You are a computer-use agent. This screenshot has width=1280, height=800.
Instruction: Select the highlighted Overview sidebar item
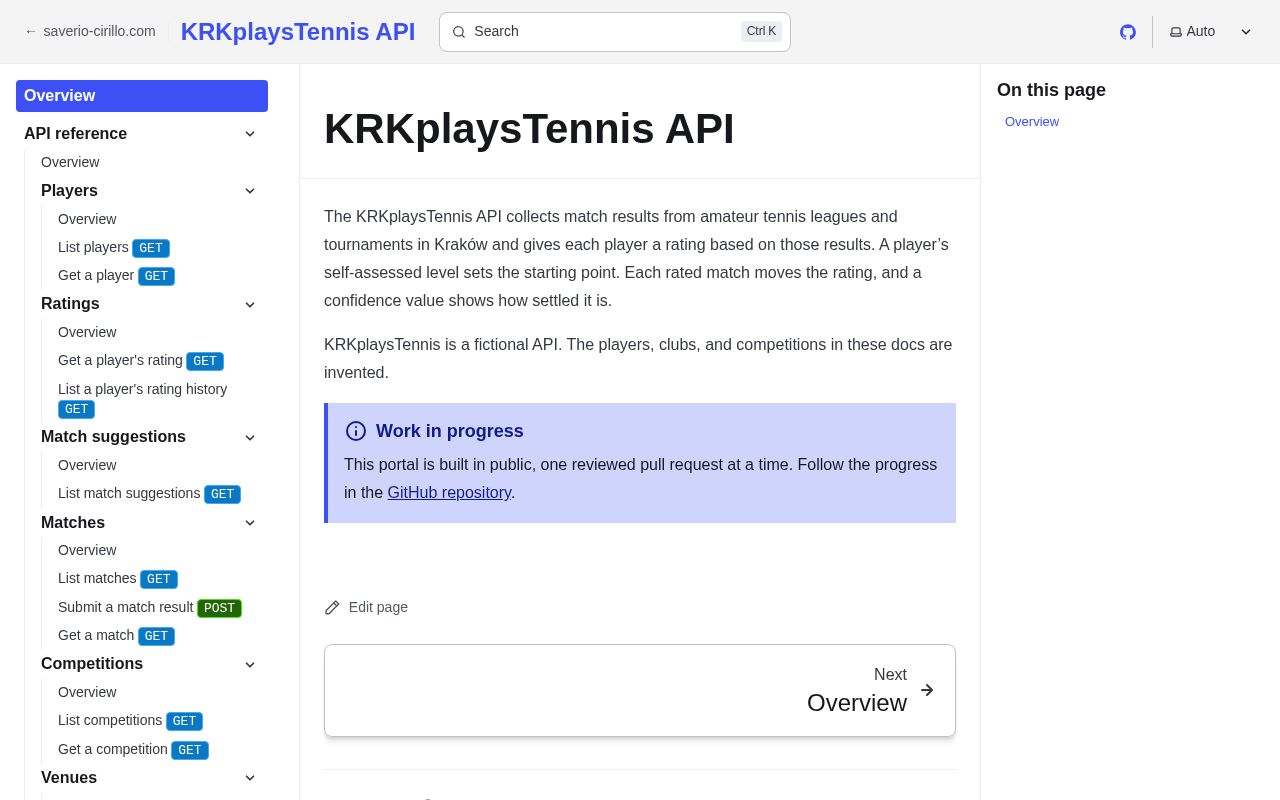(x=142, y=96)
